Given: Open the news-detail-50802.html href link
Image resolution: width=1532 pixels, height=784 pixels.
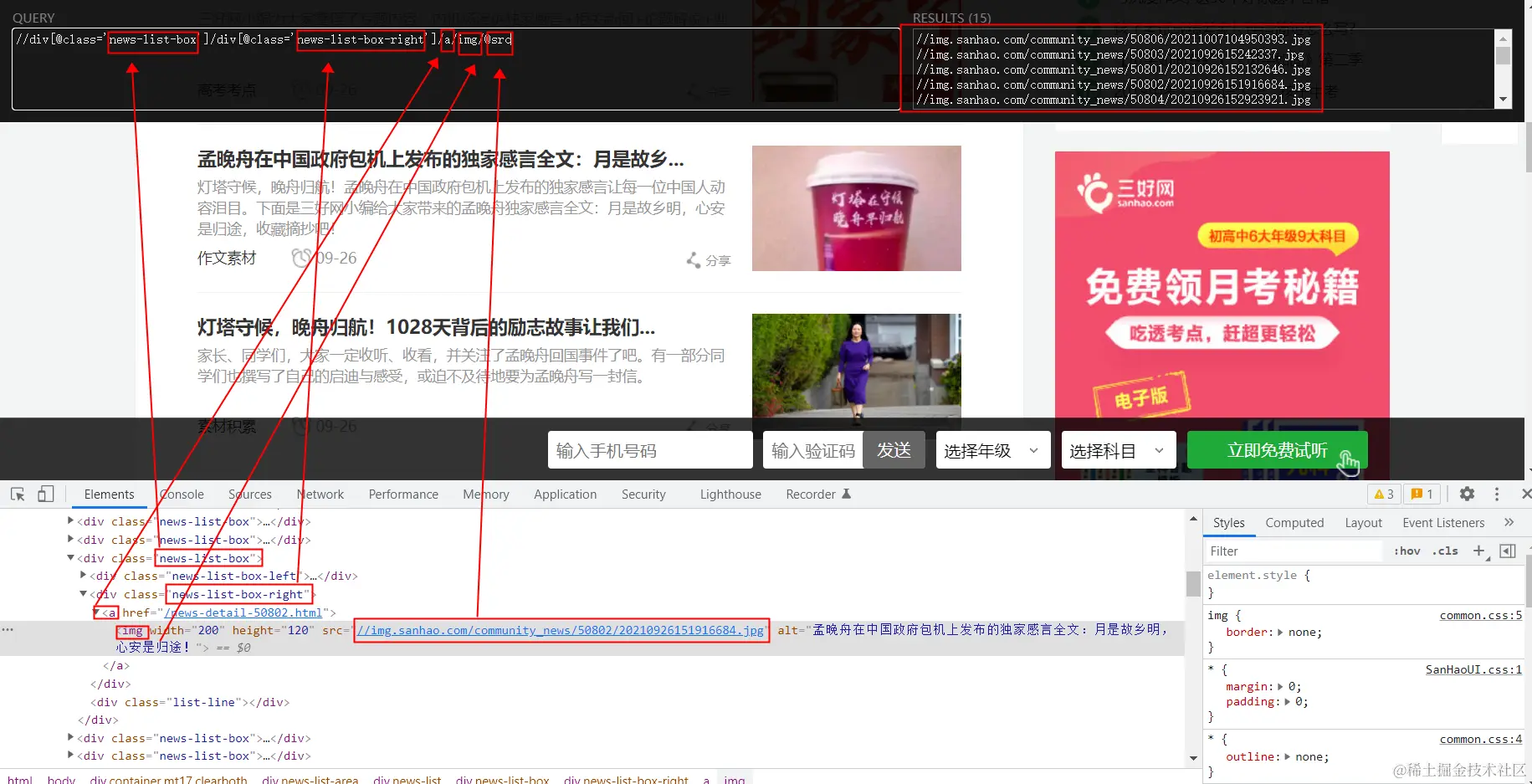Looking at the screenshot, I should tap(243, 612).
